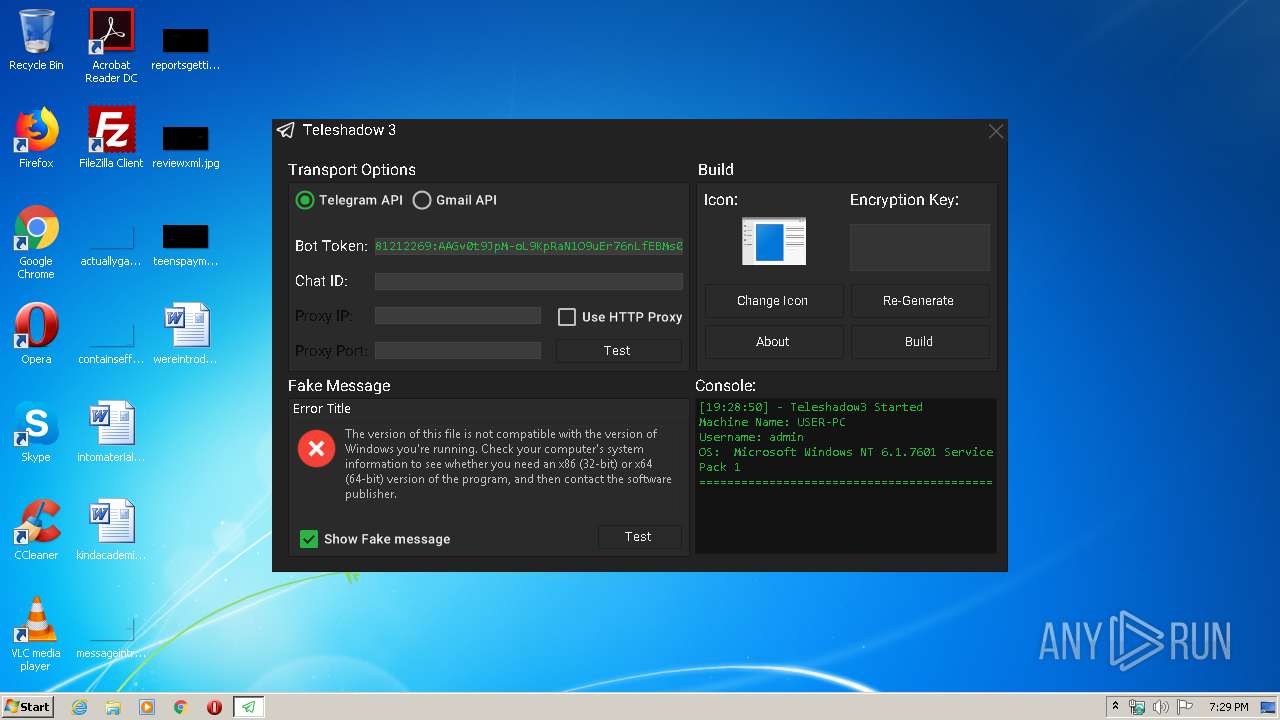Select the containseff... desktop file
The height and width of the screenshot is (720, 1280).
click(111, 340)
